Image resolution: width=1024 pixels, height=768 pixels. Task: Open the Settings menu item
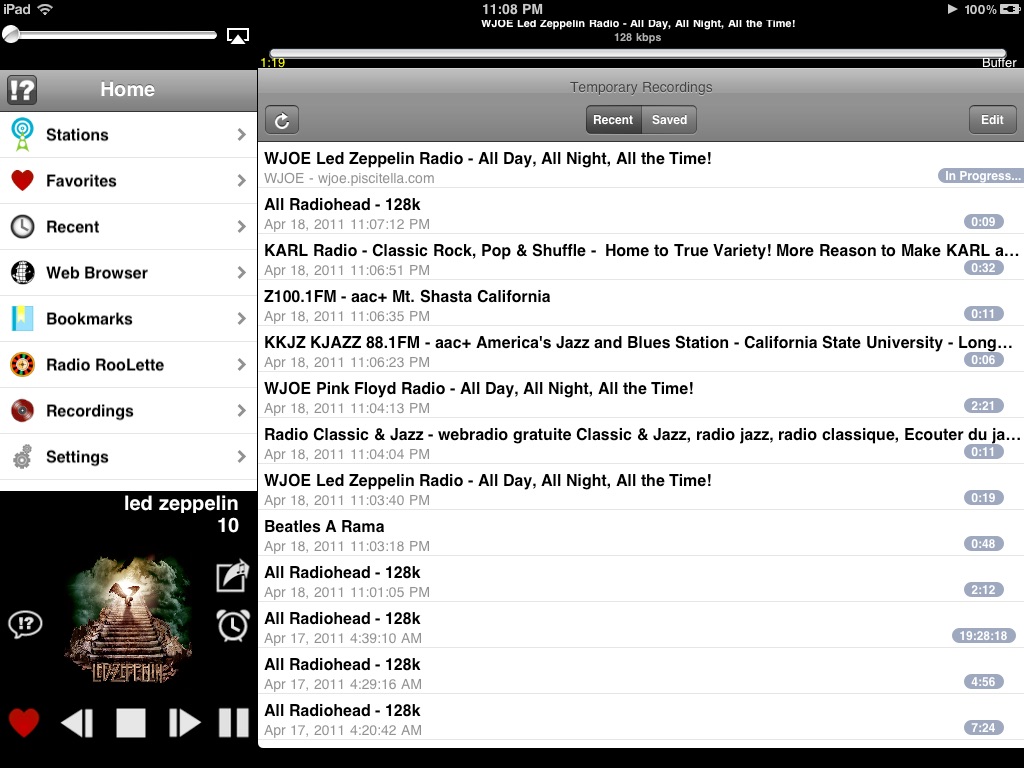coord(128,456)
